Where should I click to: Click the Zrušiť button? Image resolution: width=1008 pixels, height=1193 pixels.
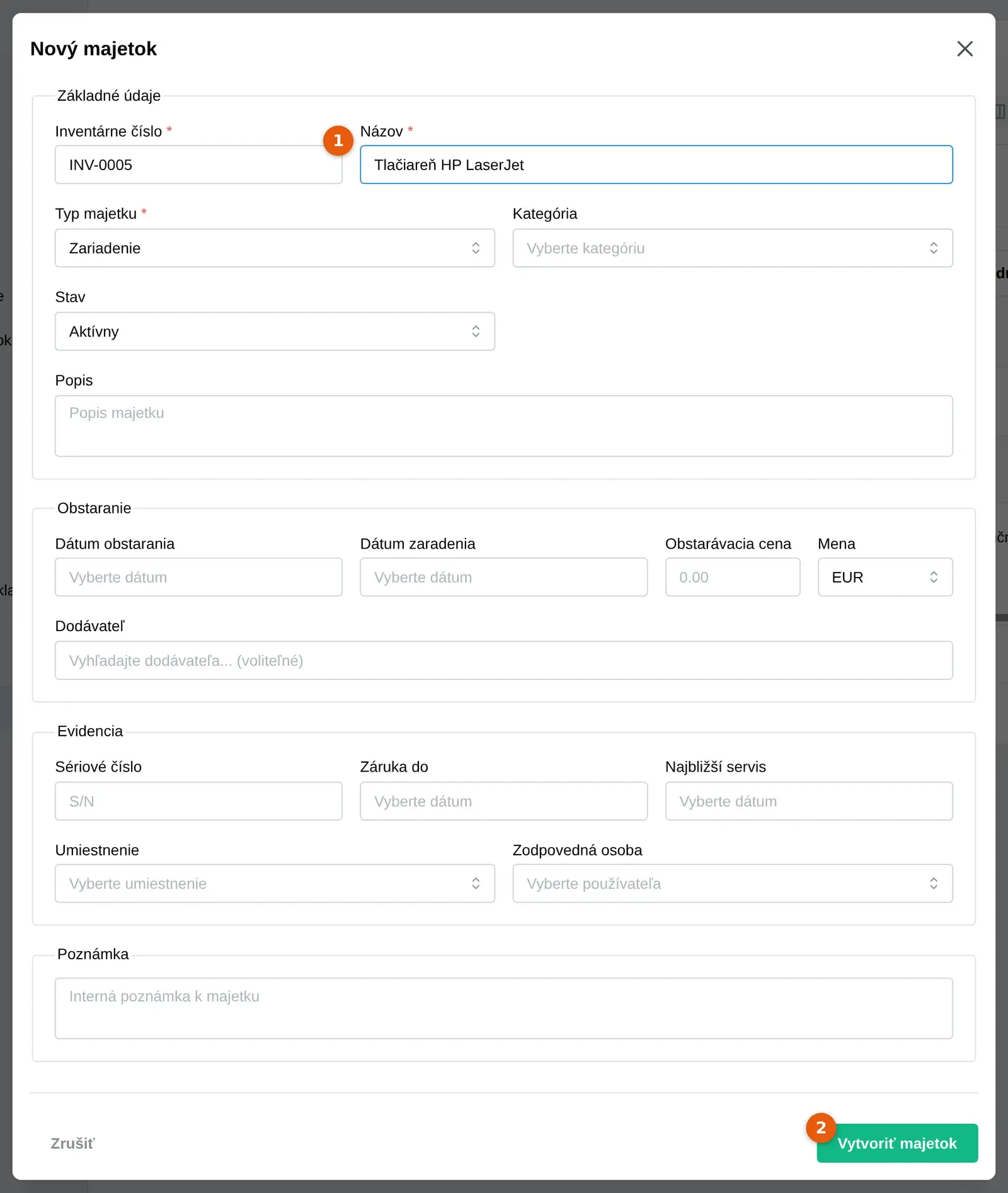72,1143
